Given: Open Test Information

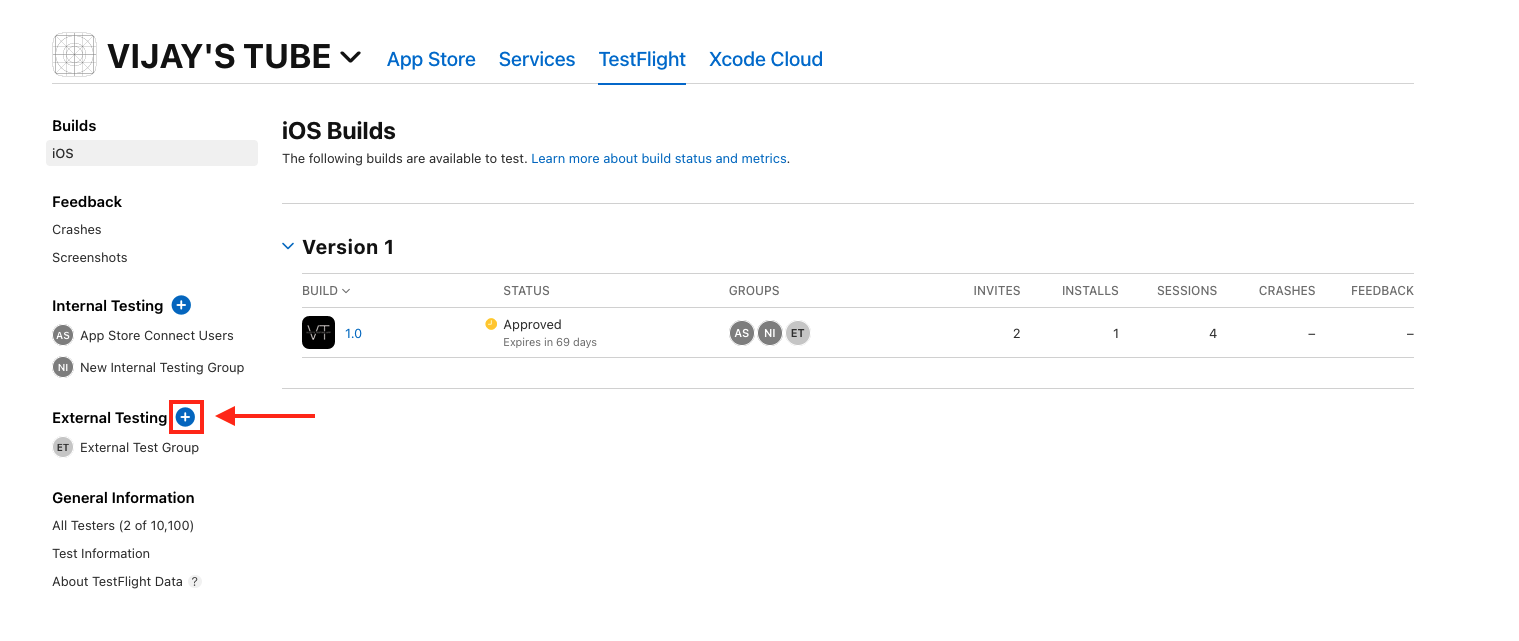Looking at the screenshot, I should [x=101, y=553].
